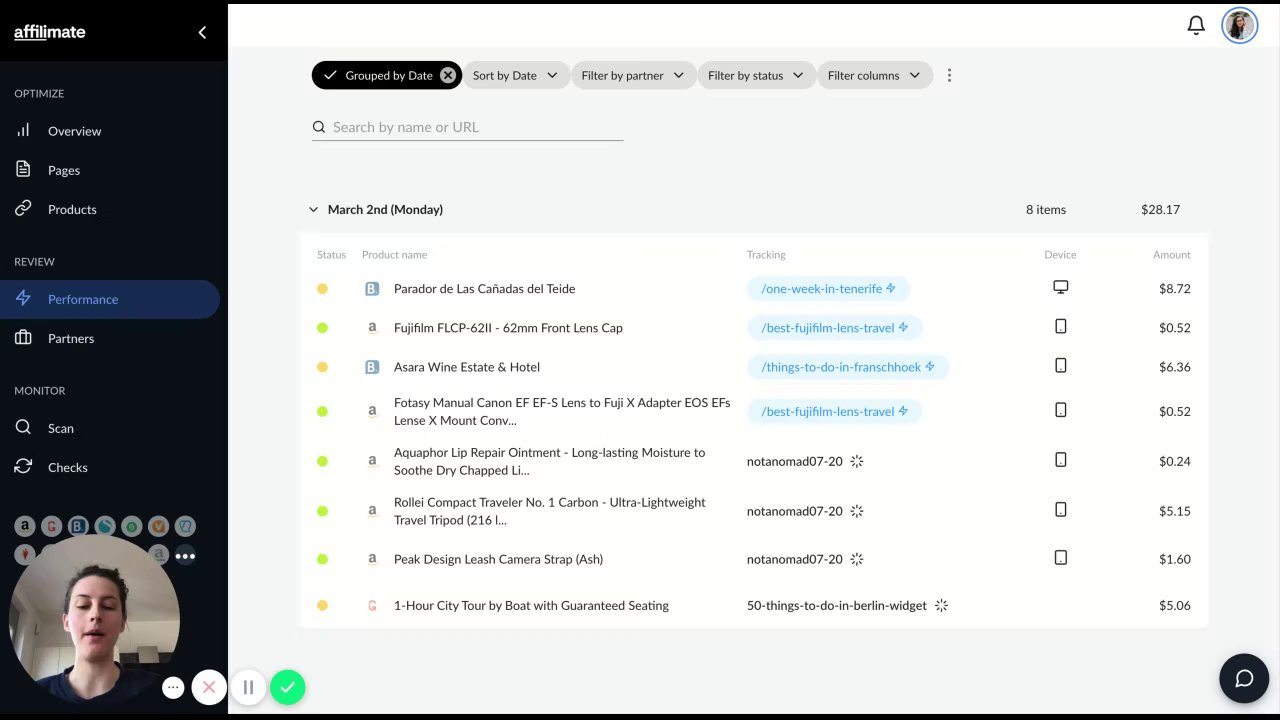Click /best-fujifilm-lens-travel link in Fotasy row
1280x720 pixels.
tap(834, 411)
